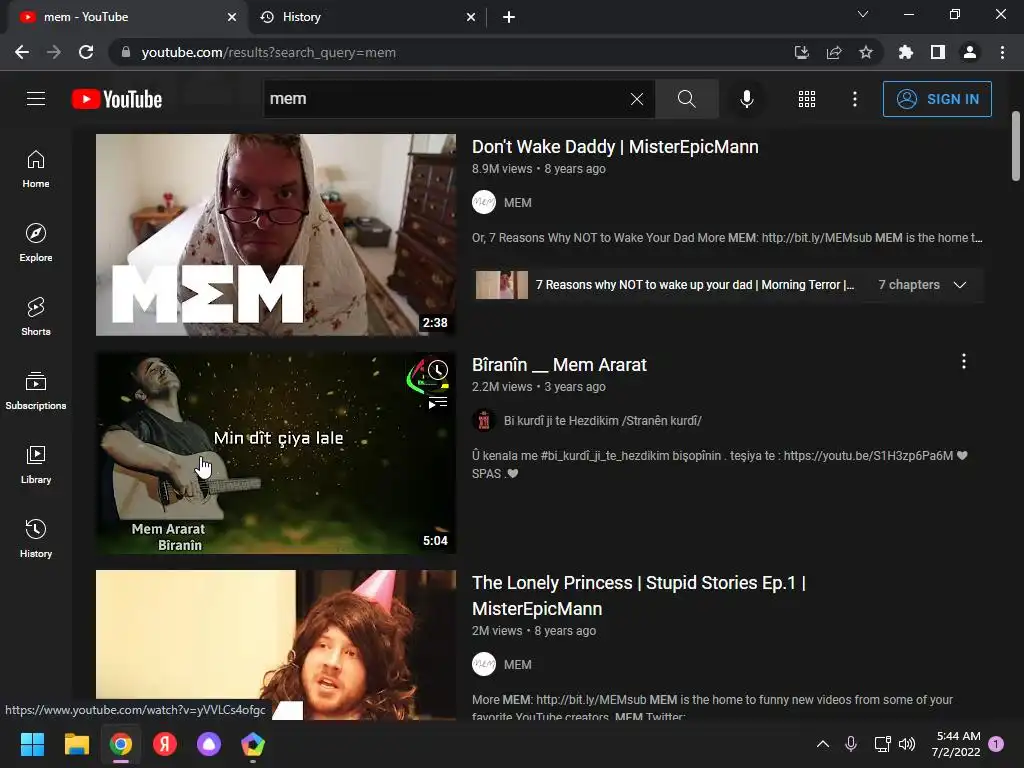Clear the search box with the X icon
1024x768 pixels.
637,99
